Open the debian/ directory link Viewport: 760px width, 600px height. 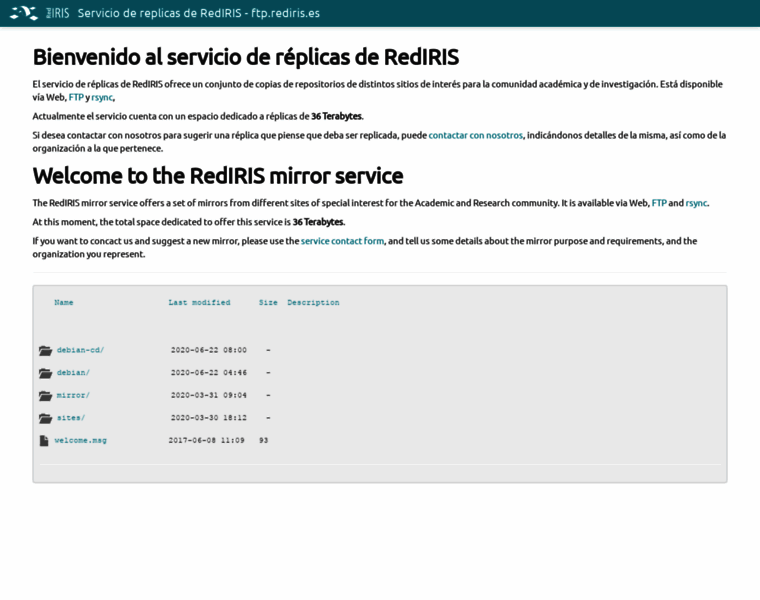click(x=73, y=373)
